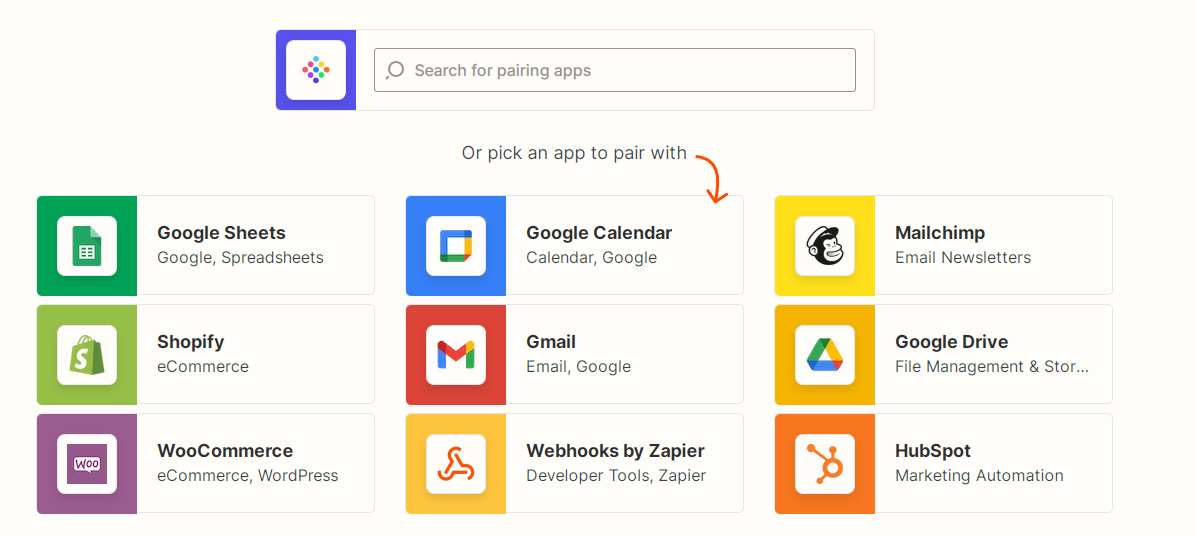Select the Google Calendar title

(600, 233)
